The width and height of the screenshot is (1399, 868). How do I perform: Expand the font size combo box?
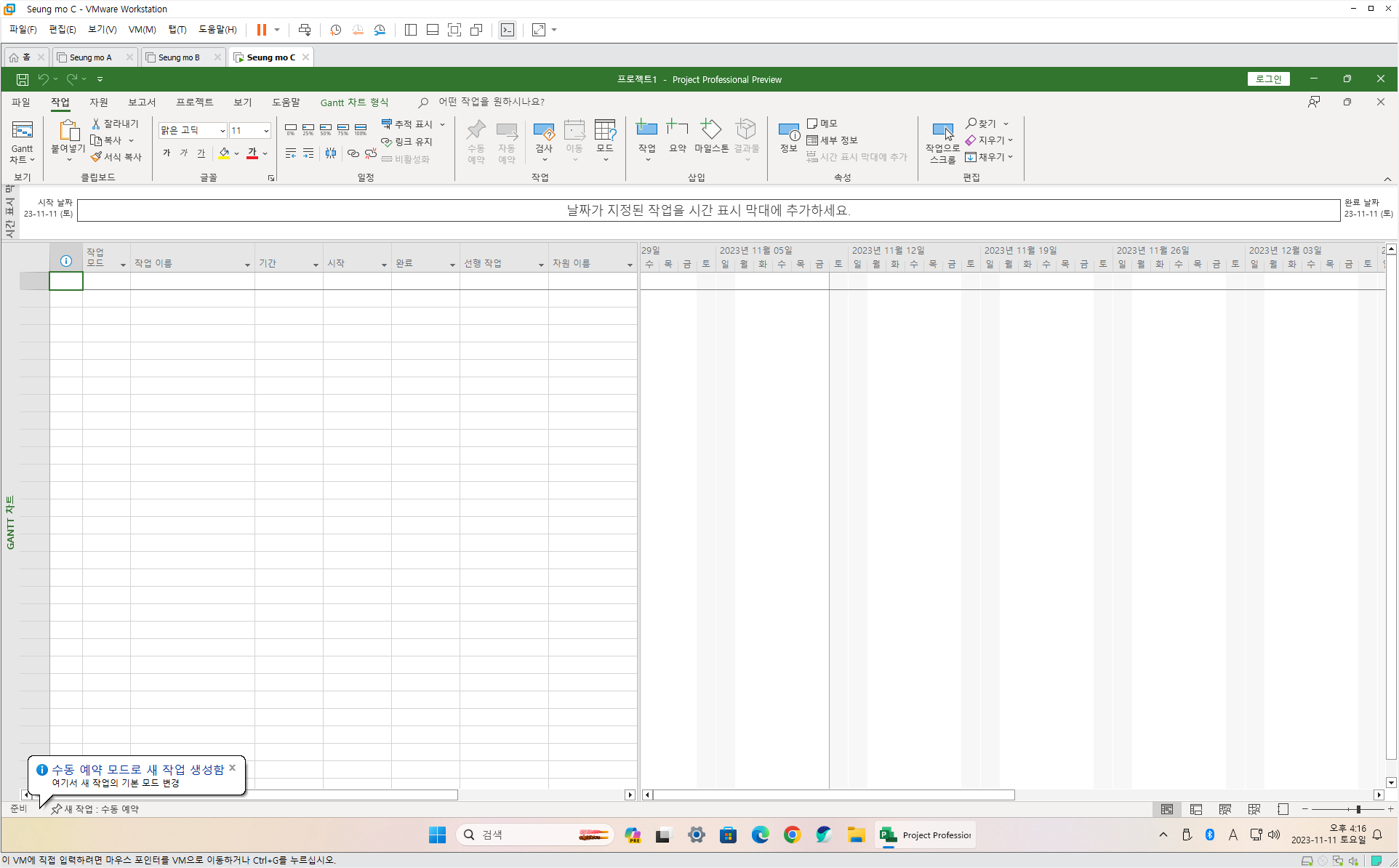tap(266, 131)
